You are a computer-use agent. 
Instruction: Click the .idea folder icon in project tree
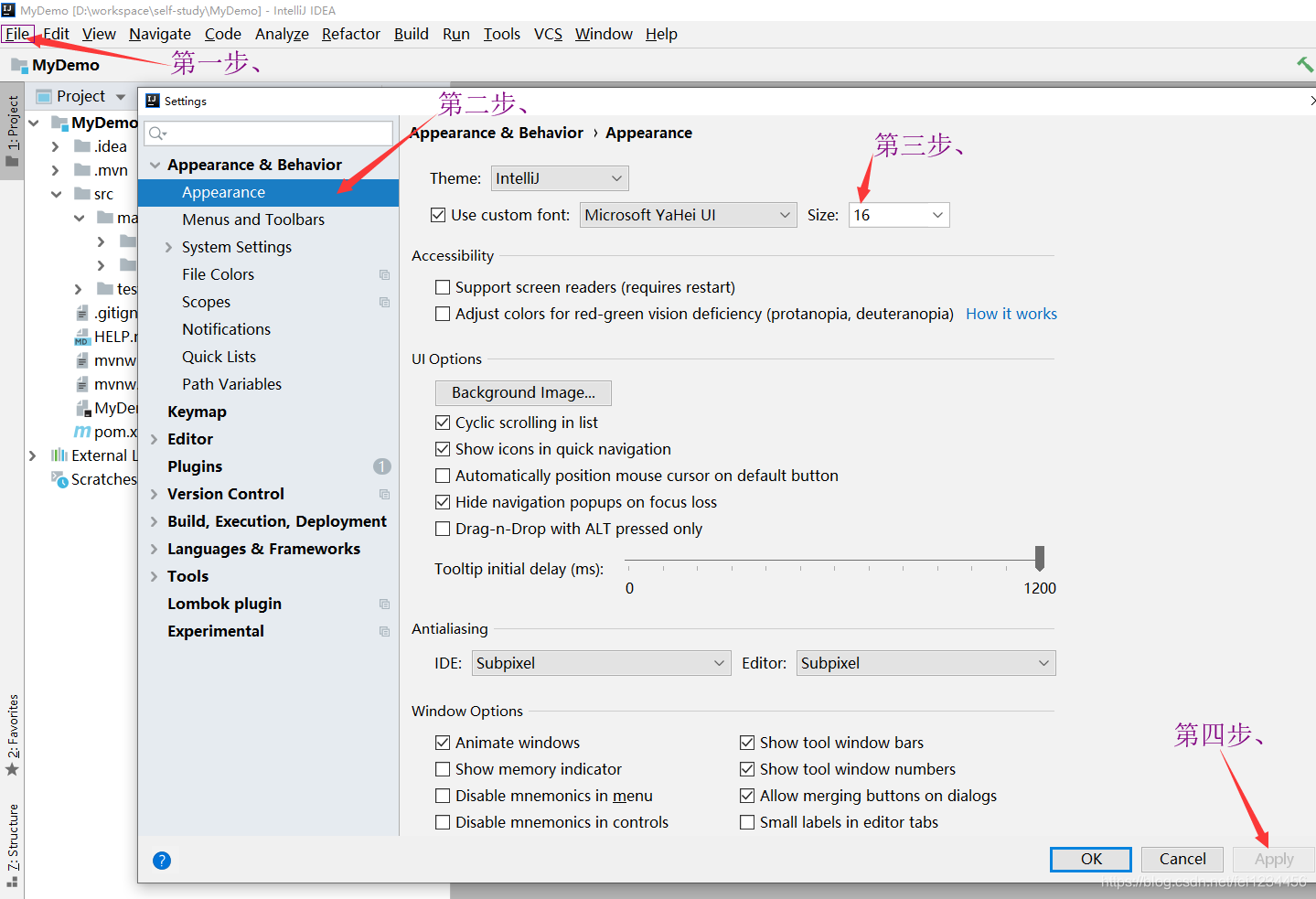(x=82, y=146)
